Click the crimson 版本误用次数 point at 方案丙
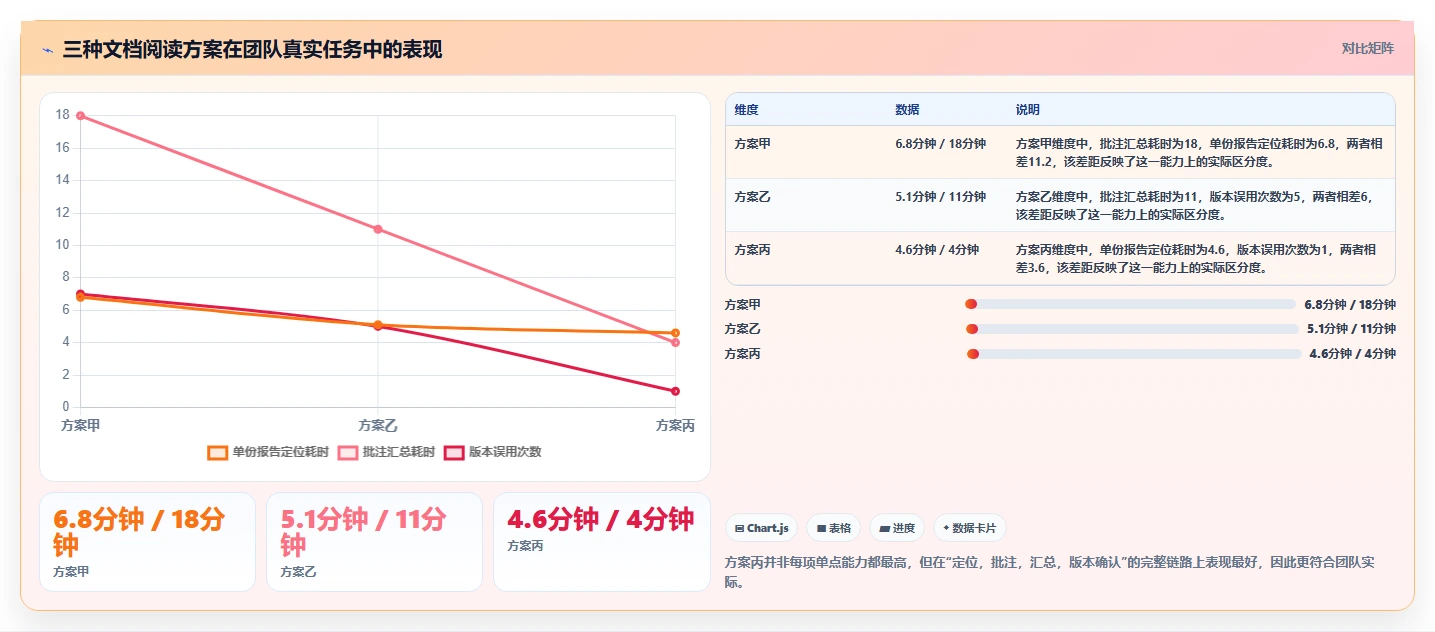The width and height of the screenshot is (1435, 632). tap(676, 391)
